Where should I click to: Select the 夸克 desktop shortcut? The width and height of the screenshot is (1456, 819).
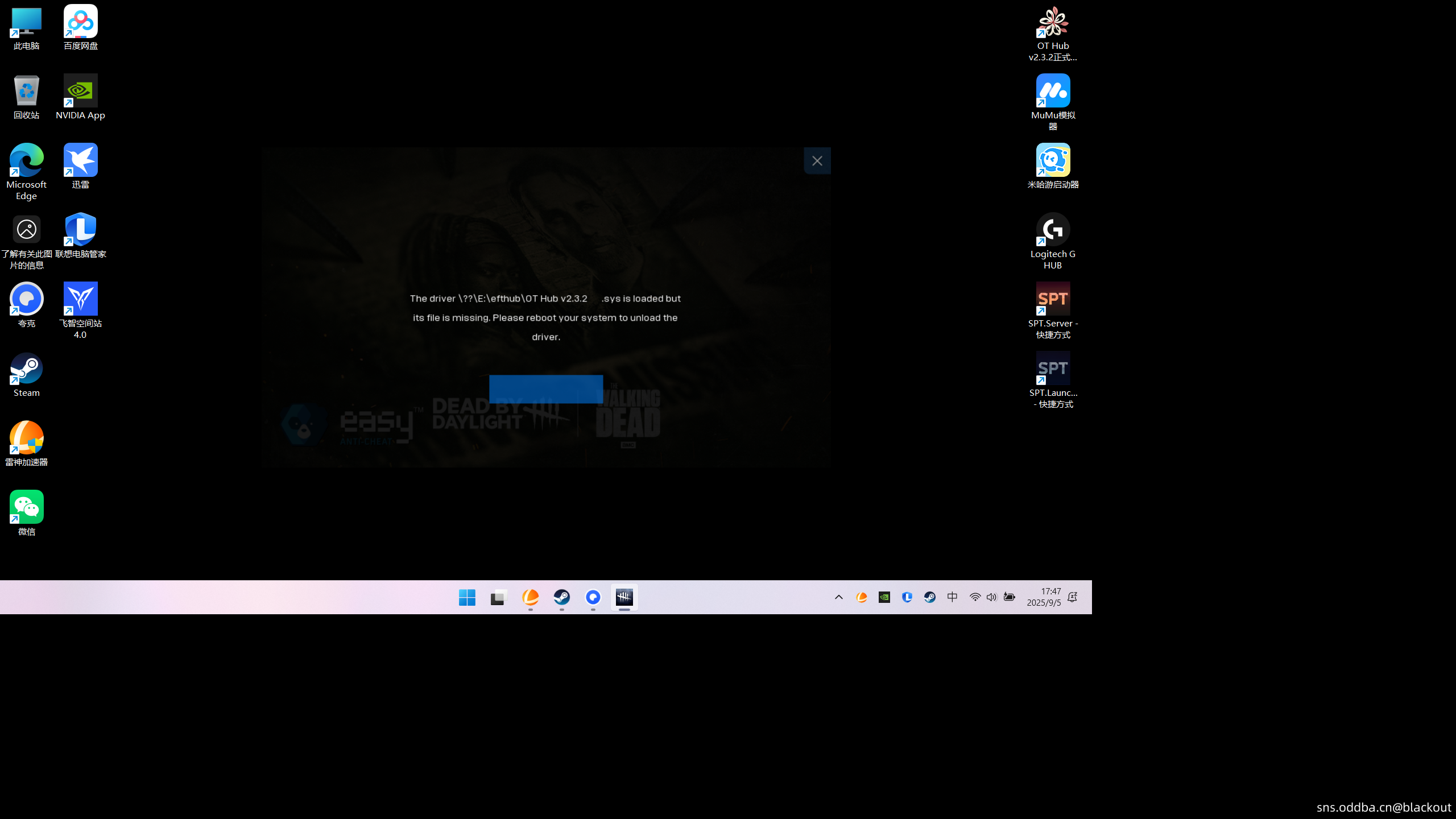tap(26, 305)
